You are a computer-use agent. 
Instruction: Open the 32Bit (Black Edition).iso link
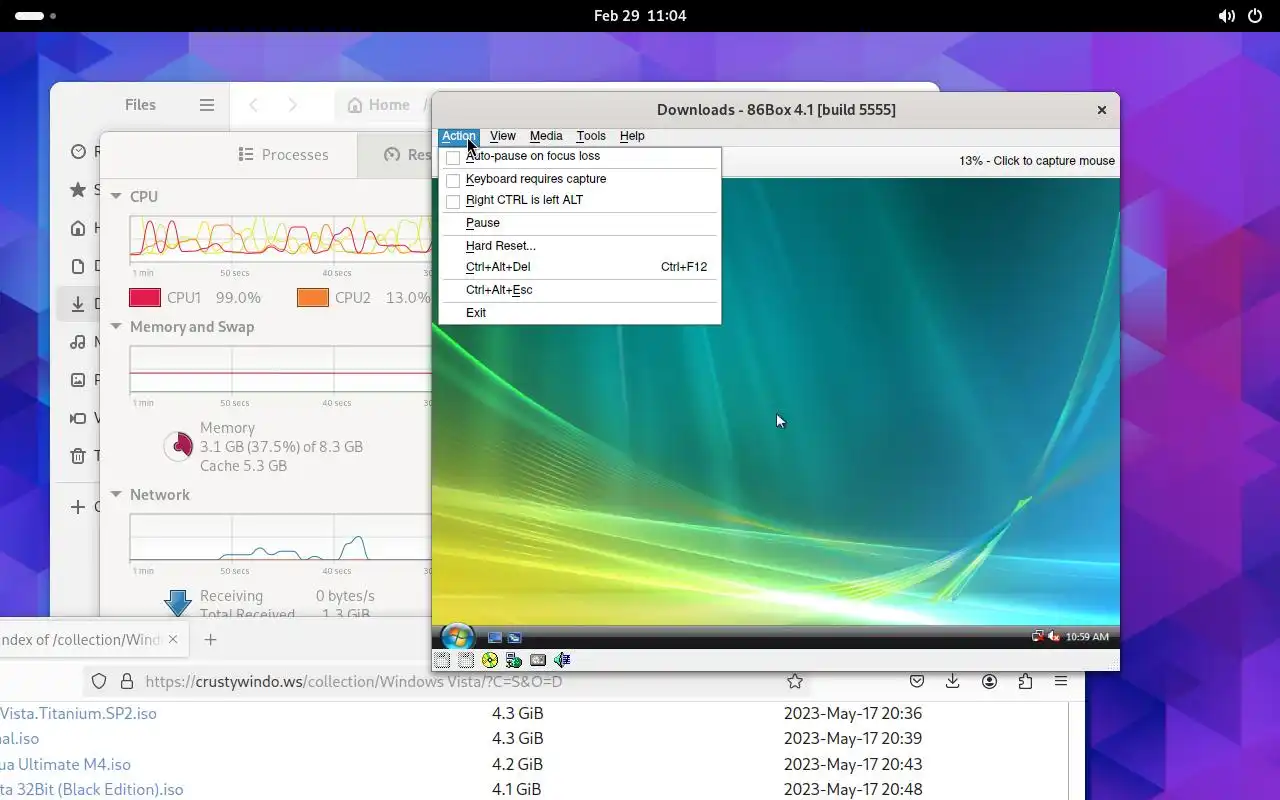[92, 790]
